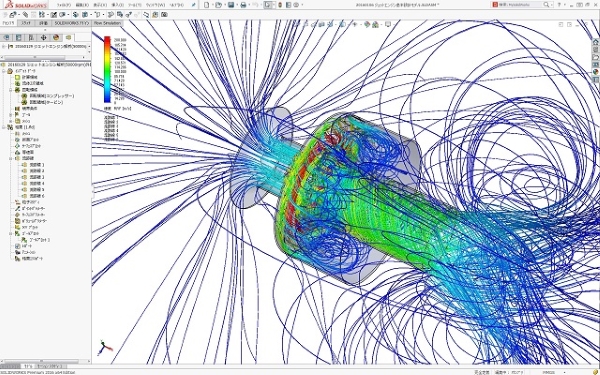This screenshot has width=600, height=375.
Task: Click the Save disk icon
Action: [231, 5]
